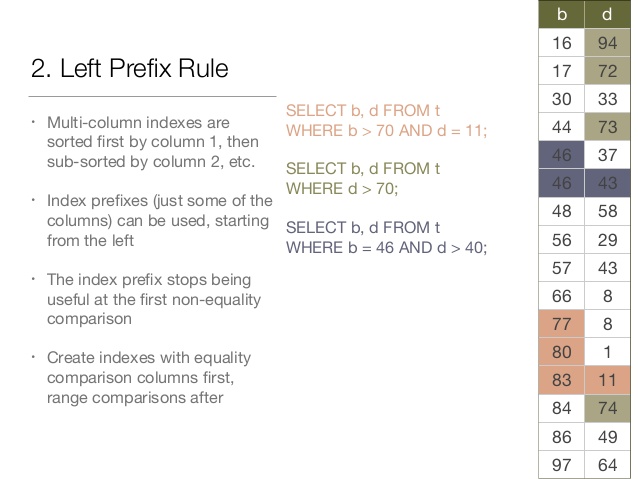
Task: Click the orange cell with value 80
Action: (562, 352)
